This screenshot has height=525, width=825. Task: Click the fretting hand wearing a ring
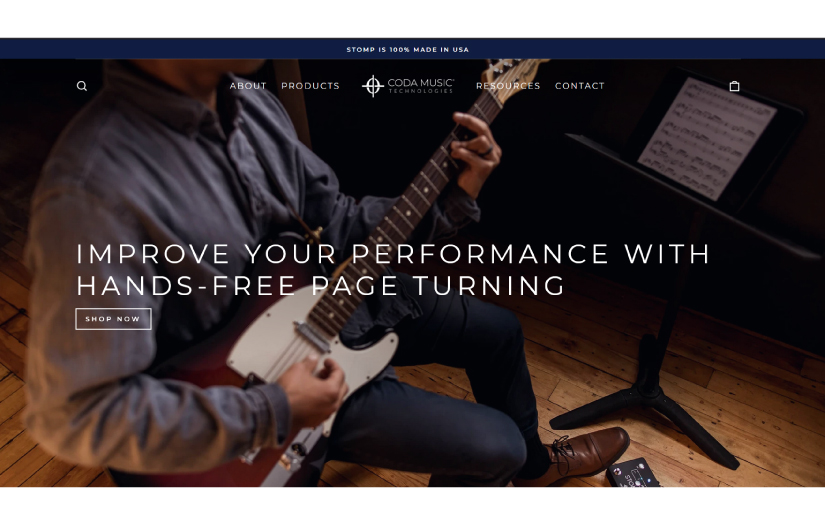click(x=476, y=155)
